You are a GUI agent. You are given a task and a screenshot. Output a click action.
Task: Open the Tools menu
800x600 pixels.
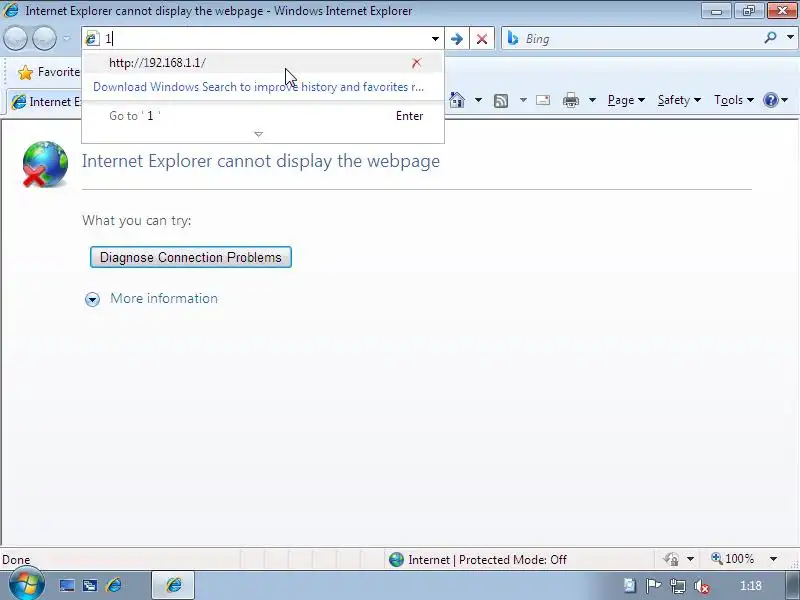pos(734,100)
